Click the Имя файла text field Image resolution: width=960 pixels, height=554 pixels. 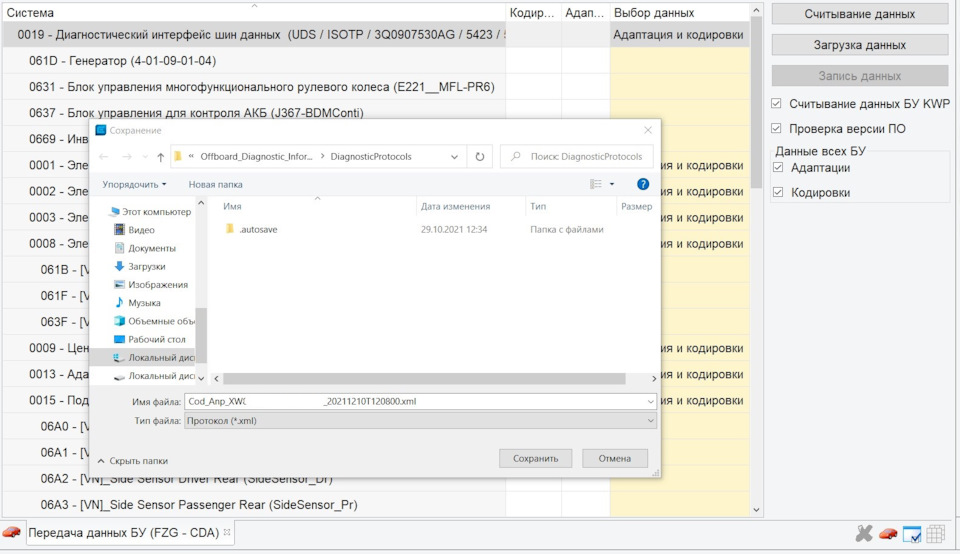[x=415, y=402]
